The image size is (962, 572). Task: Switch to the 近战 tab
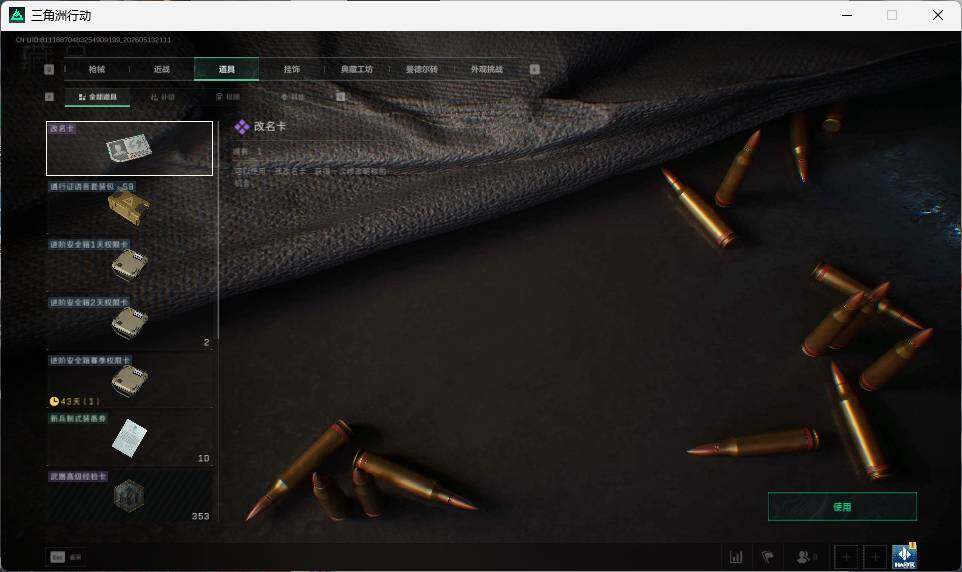(x=162, y=69)
